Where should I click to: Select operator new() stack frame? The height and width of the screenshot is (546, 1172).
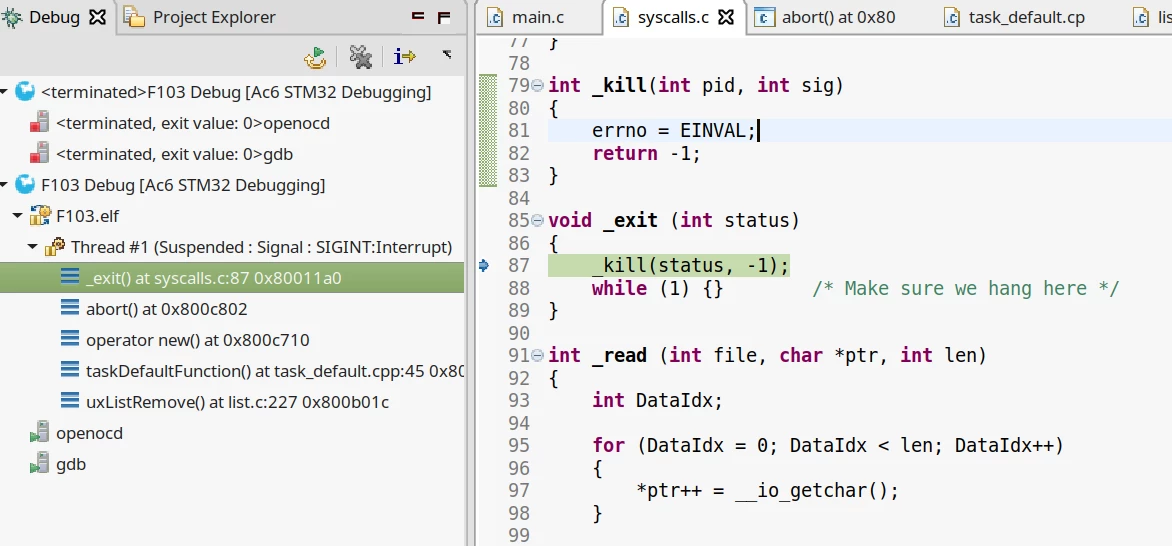click(x=197, y=340)
